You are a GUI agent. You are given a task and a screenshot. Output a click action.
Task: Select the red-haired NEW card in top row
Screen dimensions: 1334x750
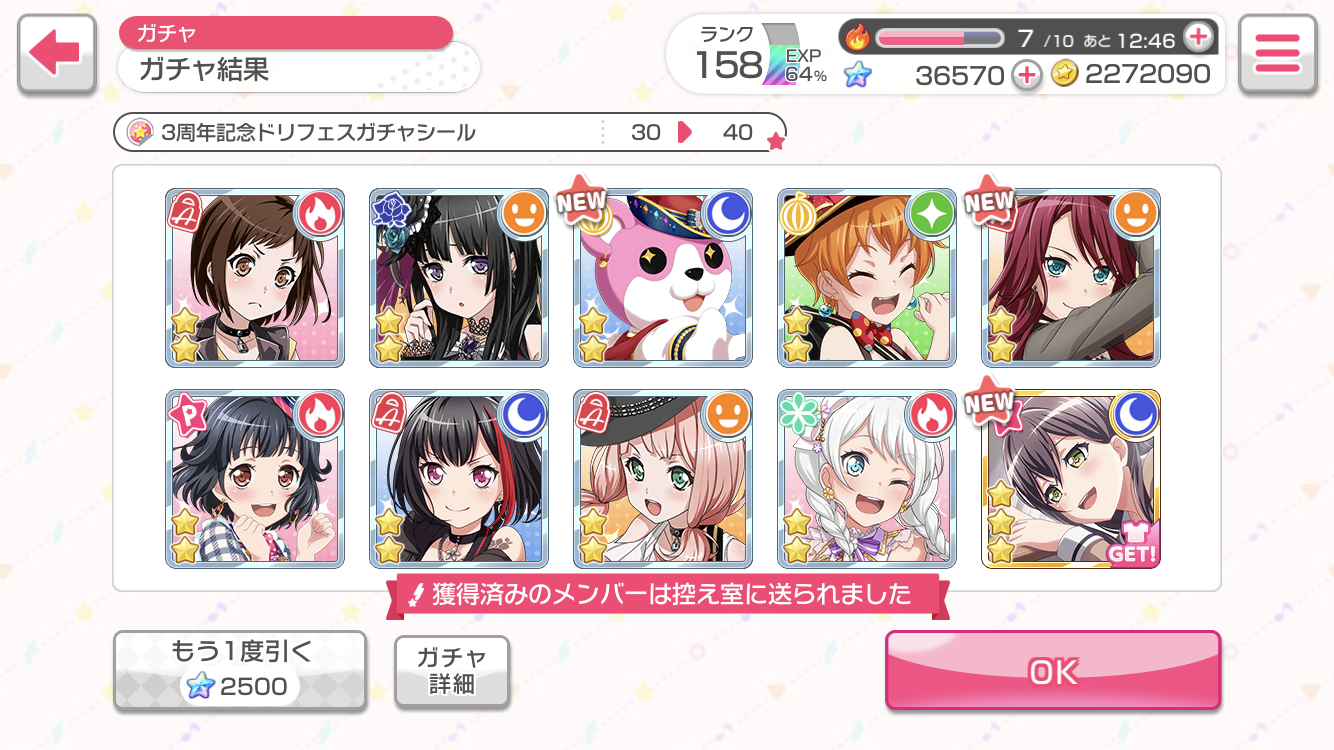tap(1071, 278)
